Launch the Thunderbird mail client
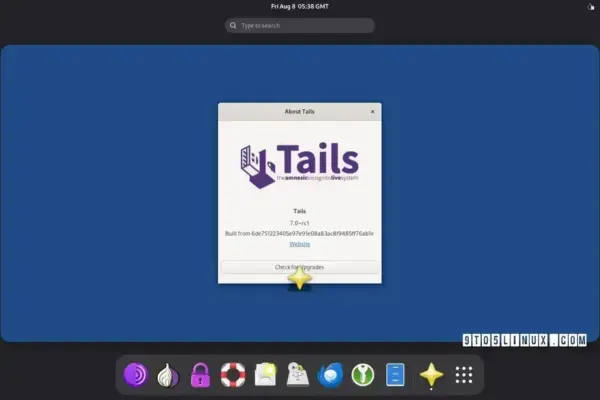Viewport: 600px width, 400px height. point(330,375)
